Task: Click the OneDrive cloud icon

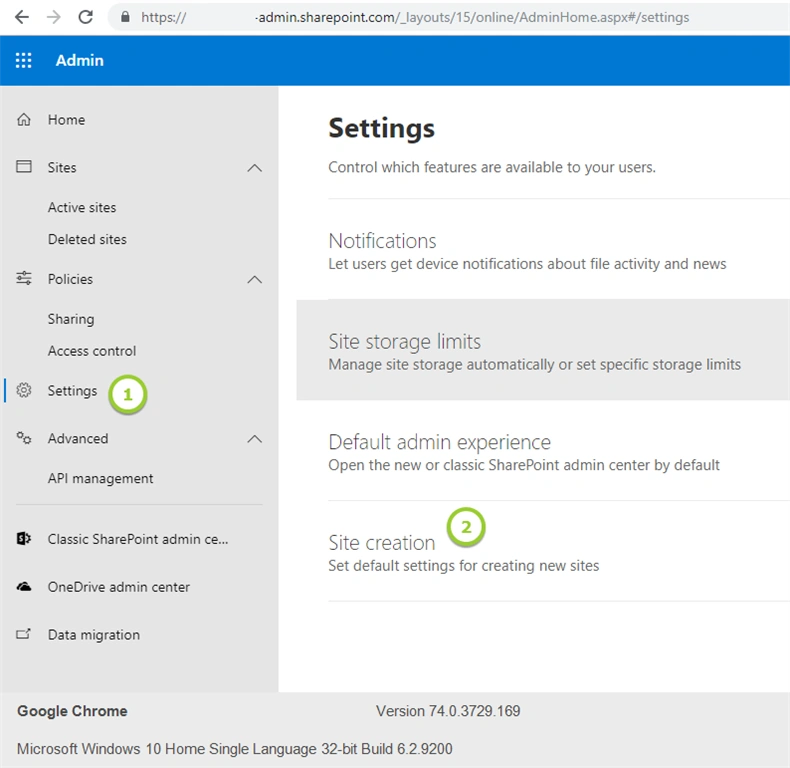Action: pyautogui.click(x=24, y=587)
